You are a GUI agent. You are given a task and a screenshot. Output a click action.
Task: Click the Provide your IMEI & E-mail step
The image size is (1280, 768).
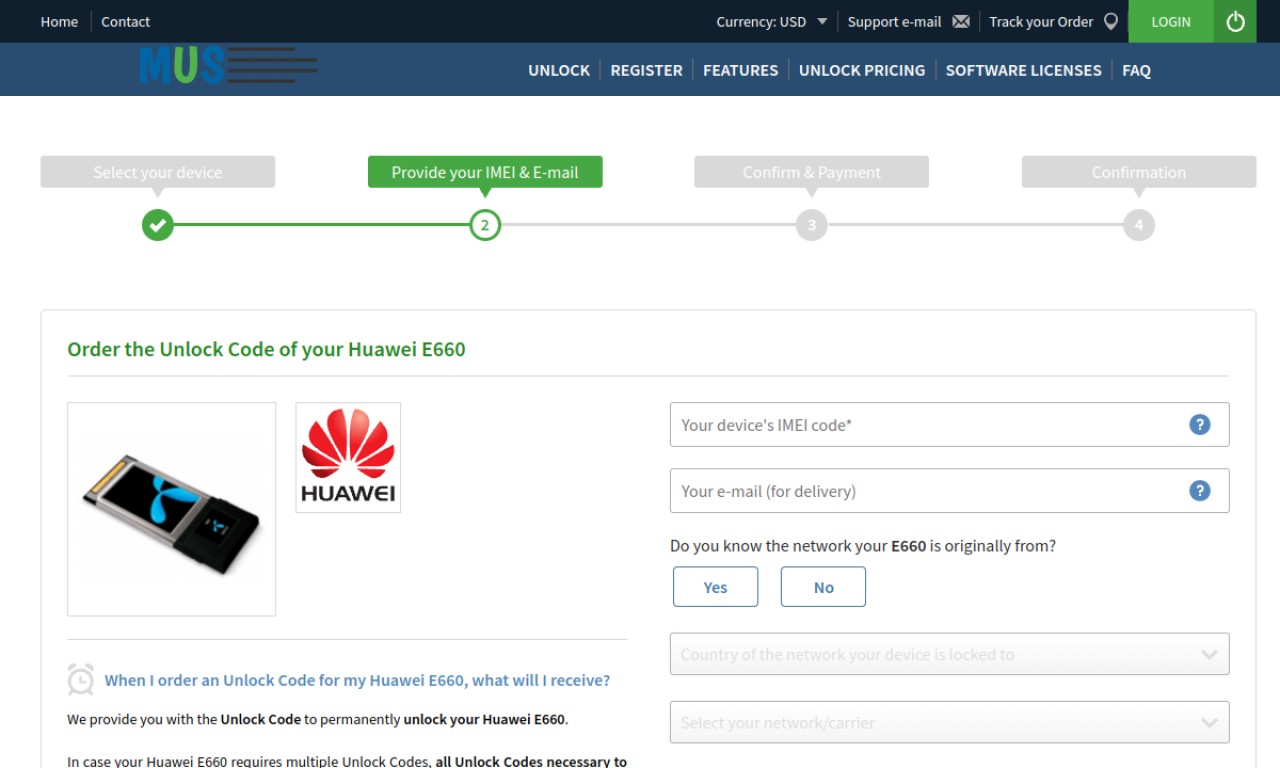tap(485, 172)
